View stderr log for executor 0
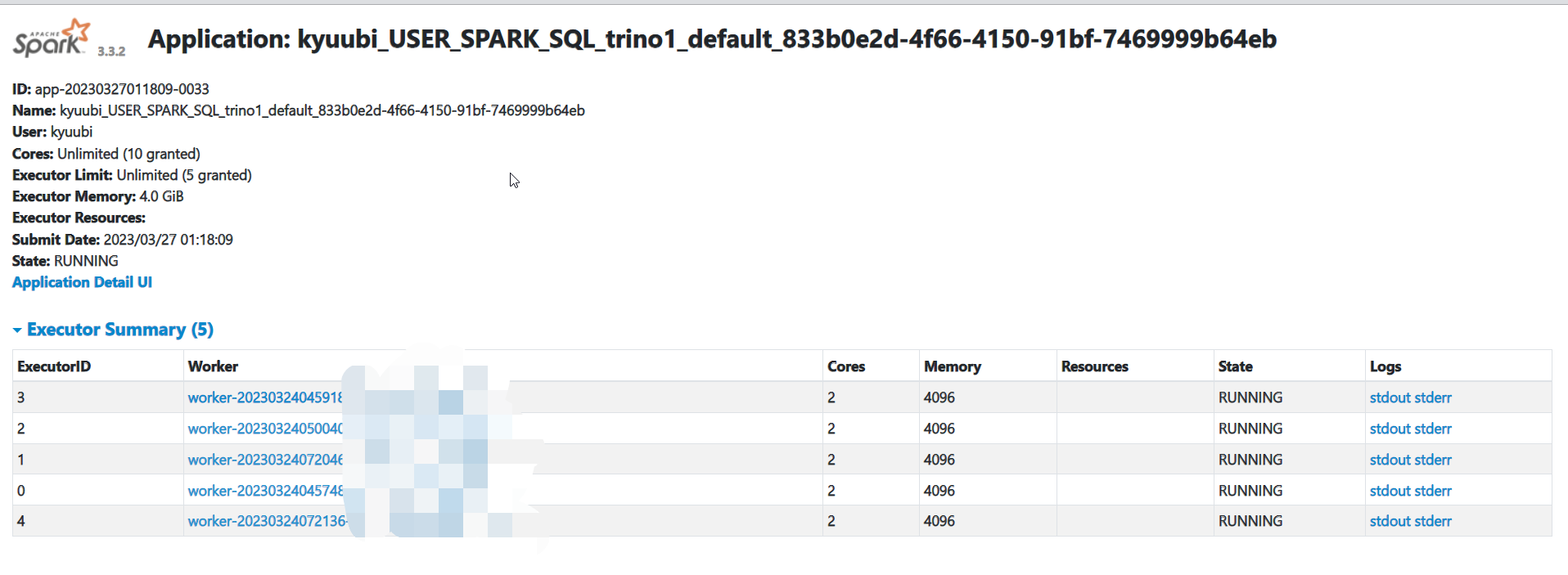Screen dimensions: 1568x575 1433,491
